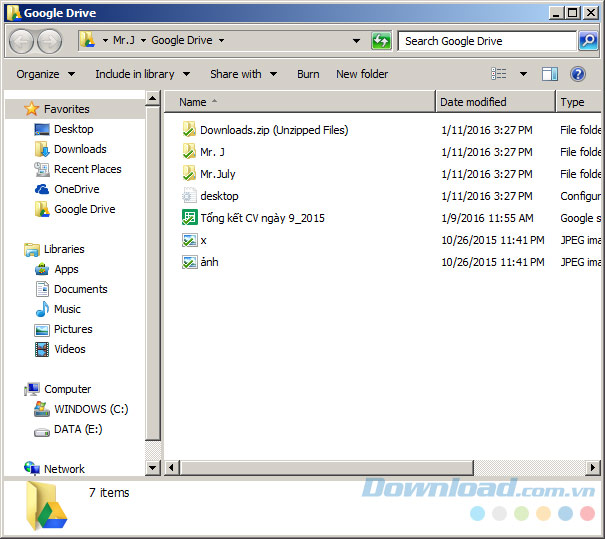Click the Search Google Drive input field
Viewport: 605px width, 539px height.
[487, 41]
